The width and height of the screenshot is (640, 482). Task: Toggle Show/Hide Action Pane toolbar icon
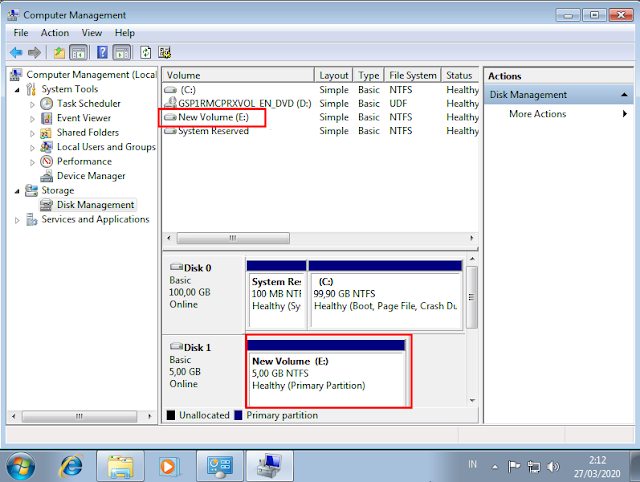(x=122, y=53)
